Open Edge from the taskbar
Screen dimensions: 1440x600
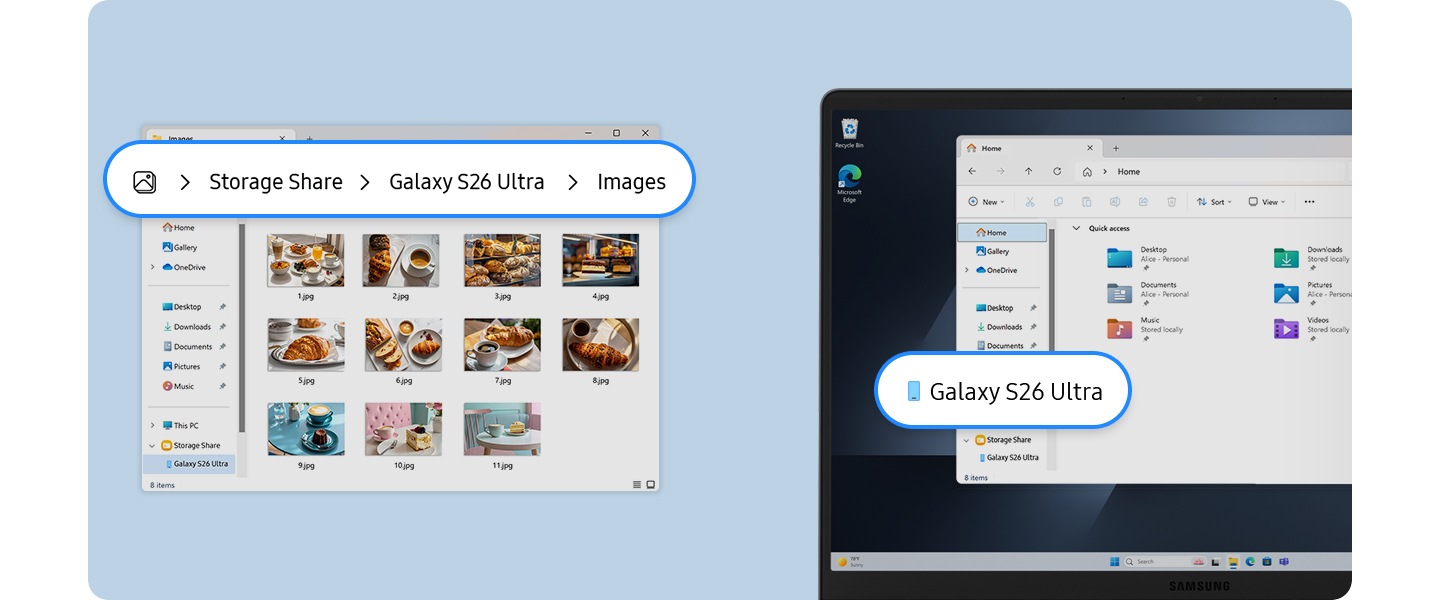pyautogui.click(x=1250, y=562)
